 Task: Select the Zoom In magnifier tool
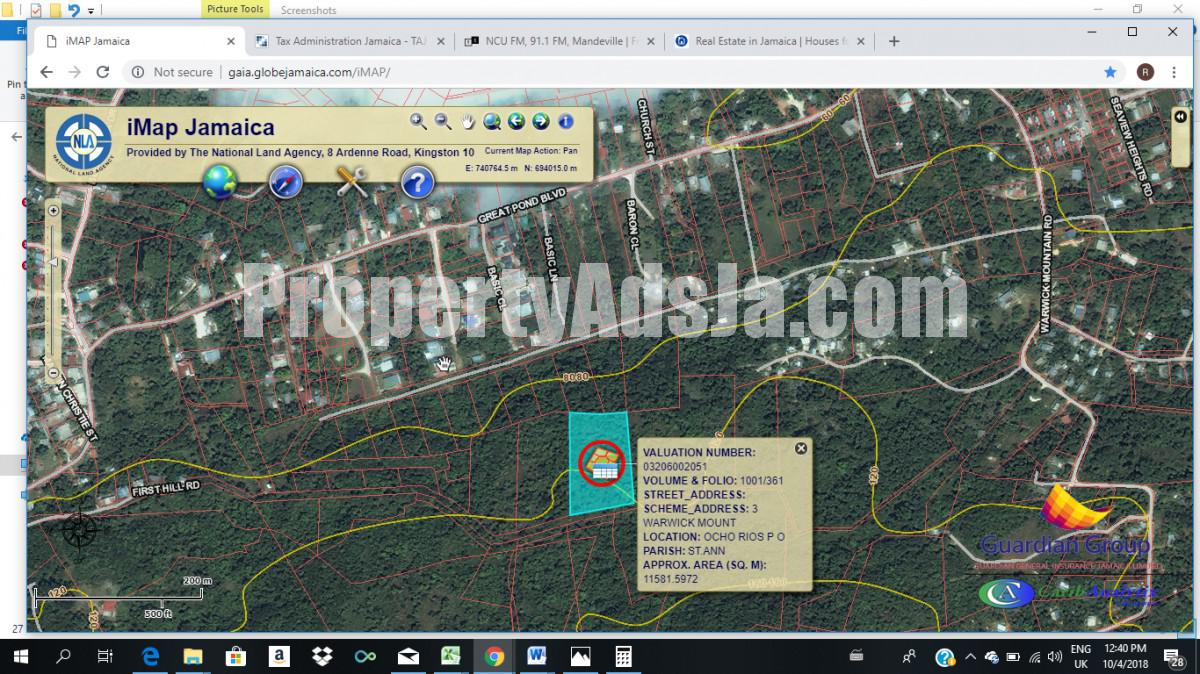click(x=418, y=121)
